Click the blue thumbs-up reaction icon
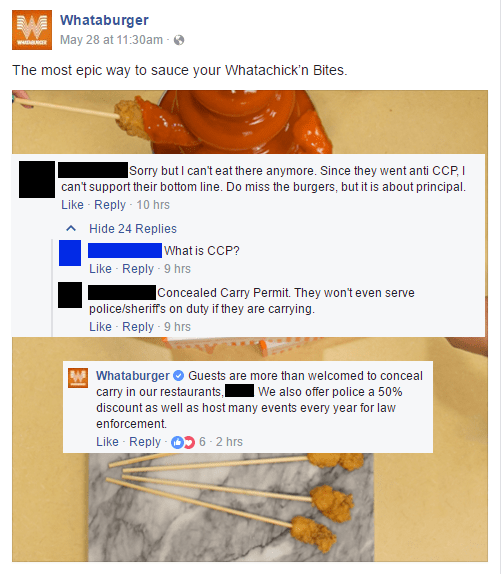Image resolution: width=501 pixels, height=574 pixels. pos(177,442)
